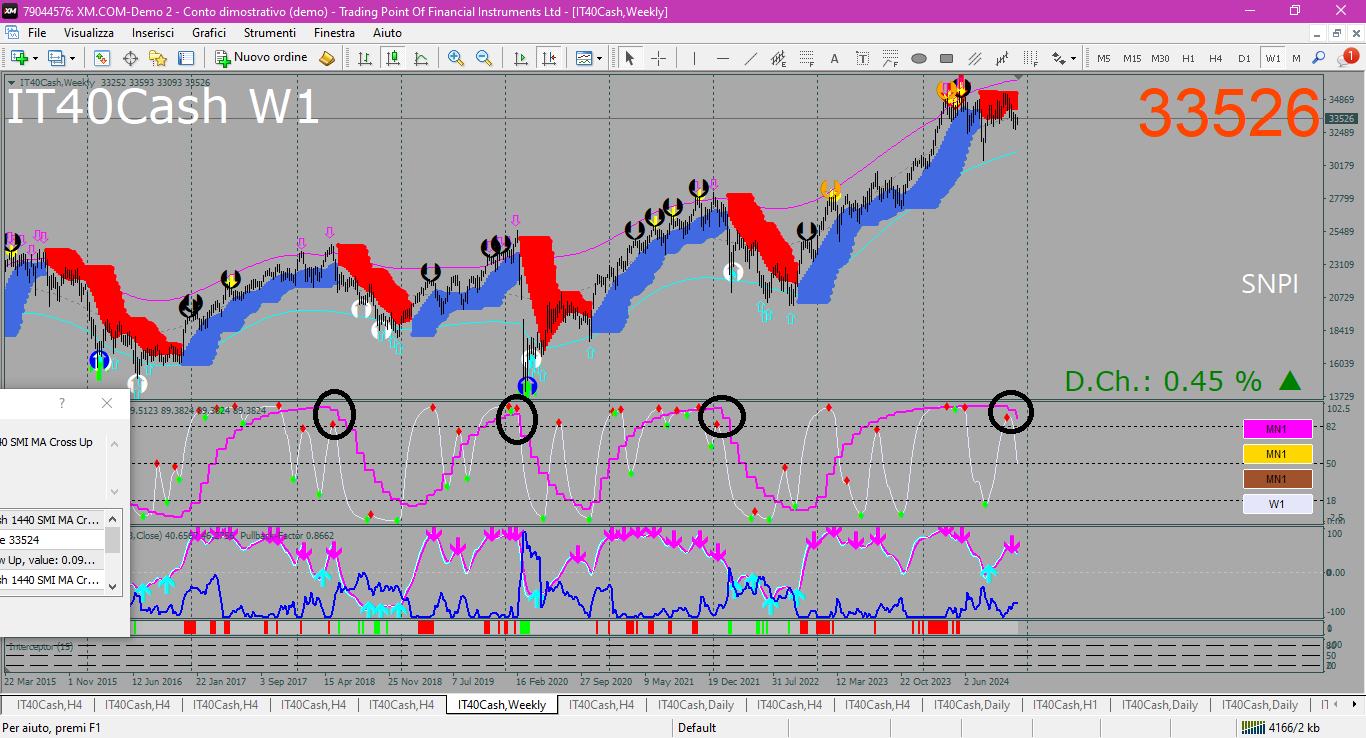Switch chart to line chart mode
The height and width of the screenshot is (738, 1366).
[421, 58]
